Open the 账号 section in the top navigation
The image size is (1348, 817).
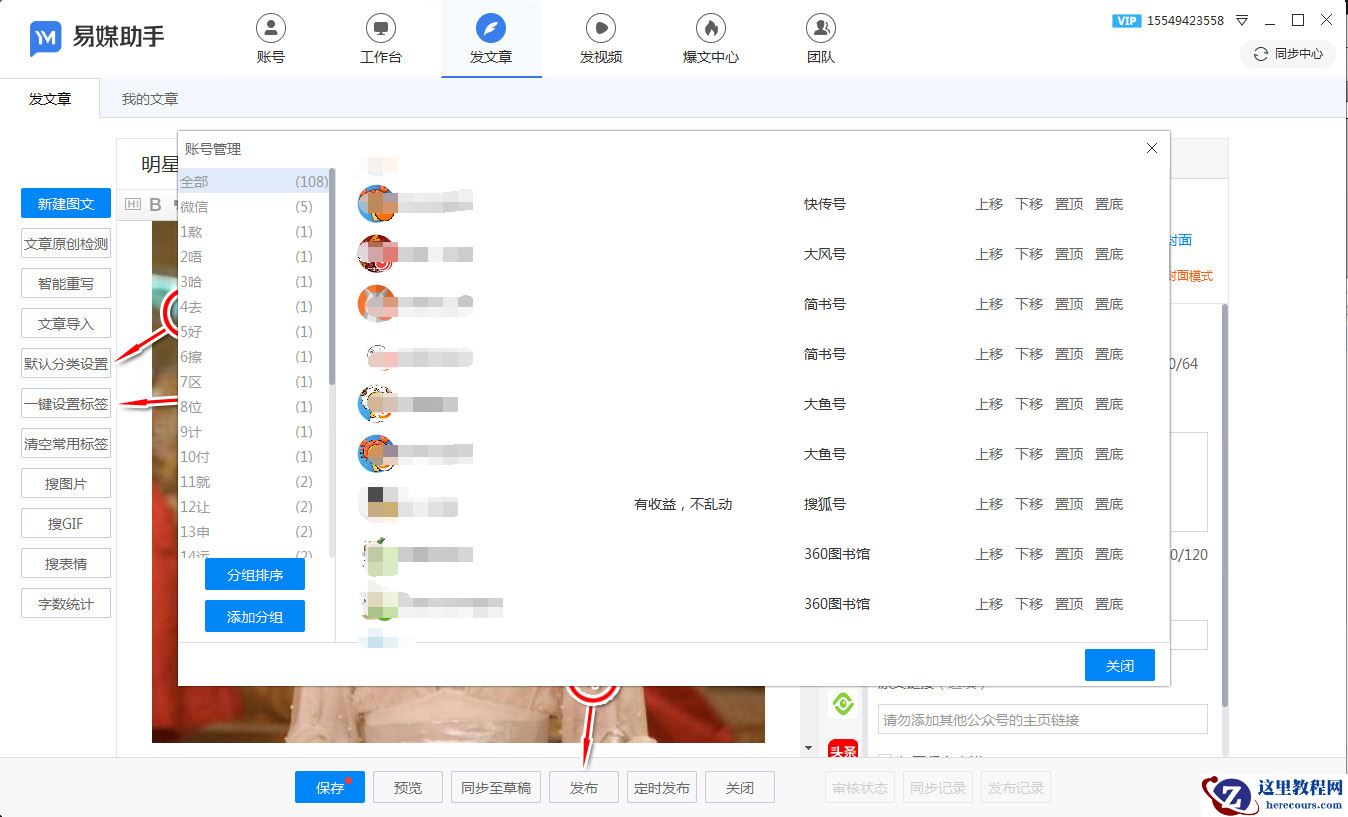(271, 40)
